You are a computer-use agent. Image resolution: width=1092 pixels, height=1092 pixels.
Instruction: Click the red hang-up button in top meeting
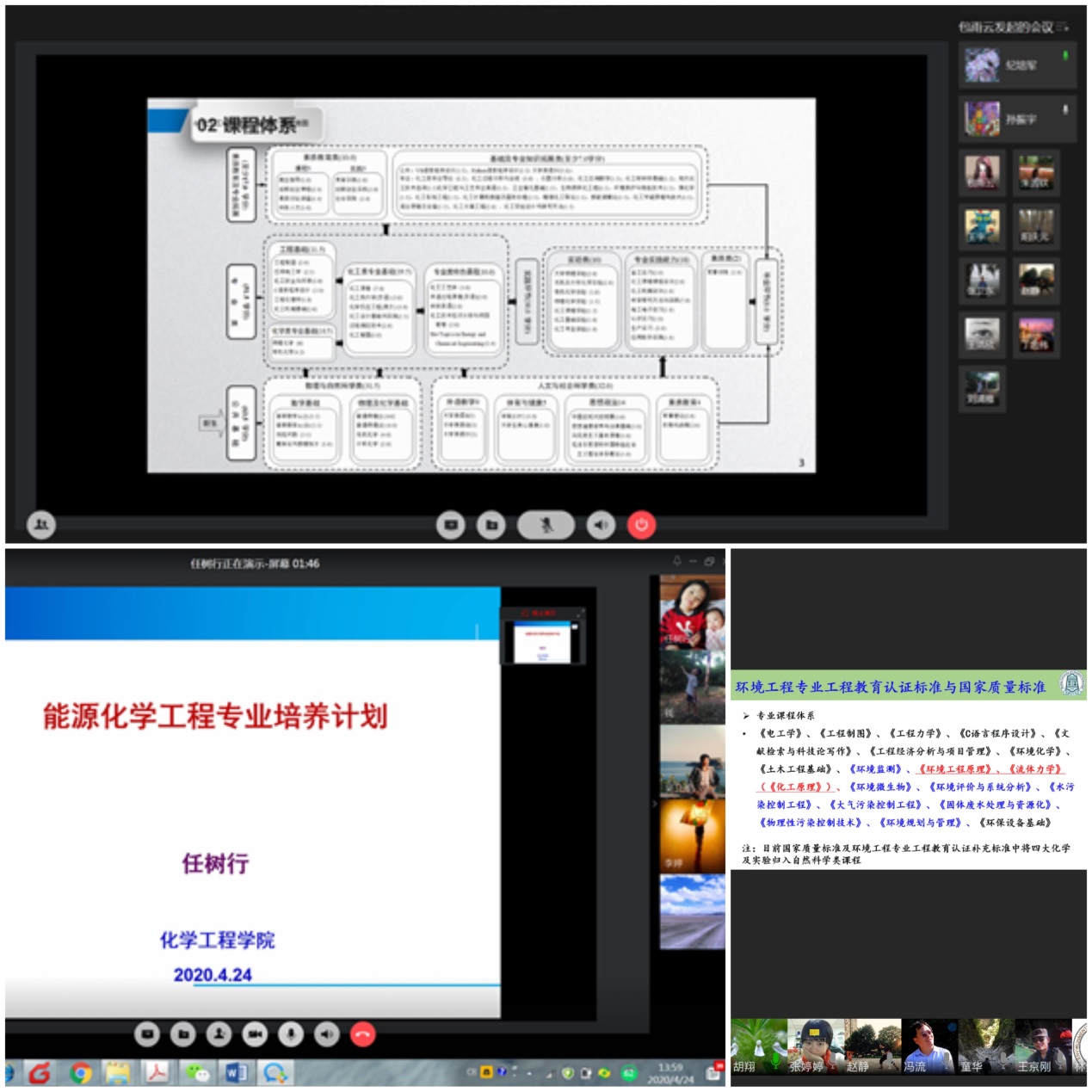[641, 525]
